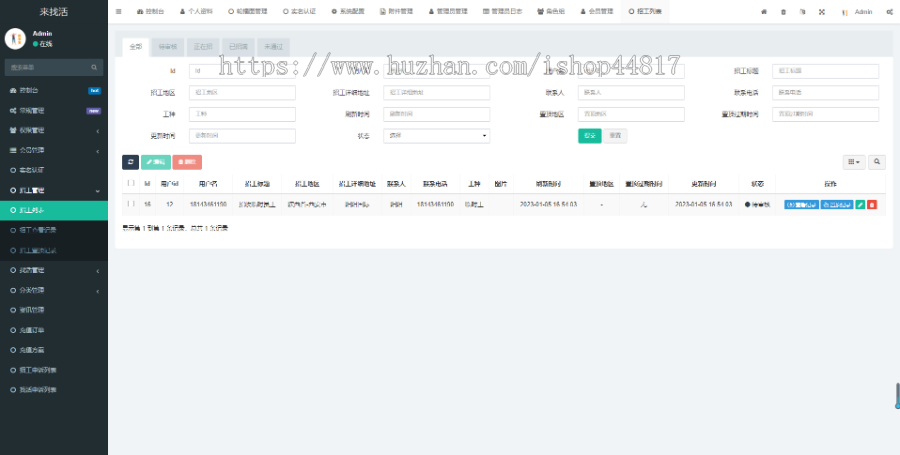Open the 附件管理 tab in the top bar
The image size is (900, 455).
[x=397, y=11]
